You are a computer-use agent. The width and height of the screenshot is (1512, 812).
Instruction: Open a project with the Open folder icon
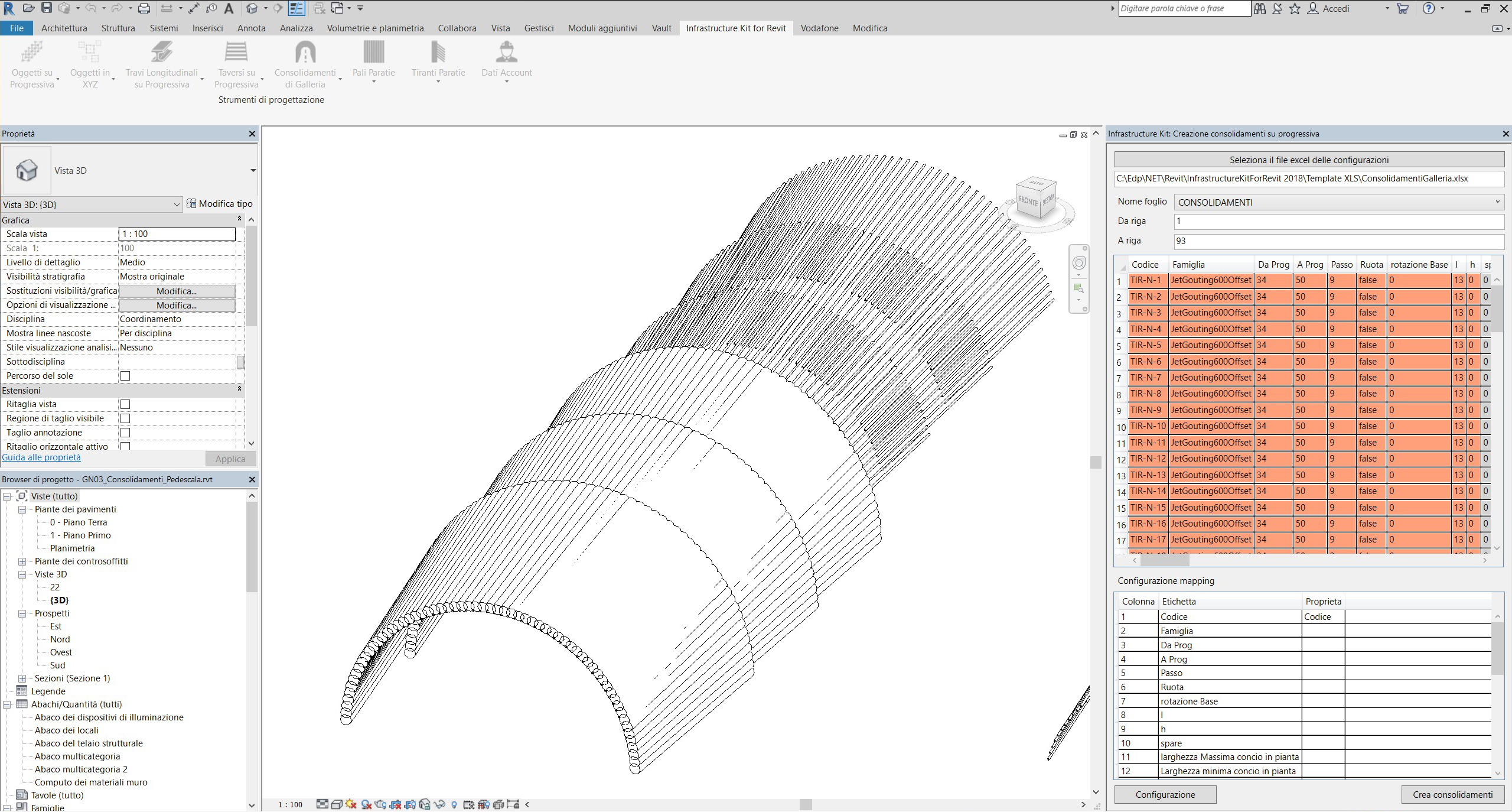click(28, 8)
